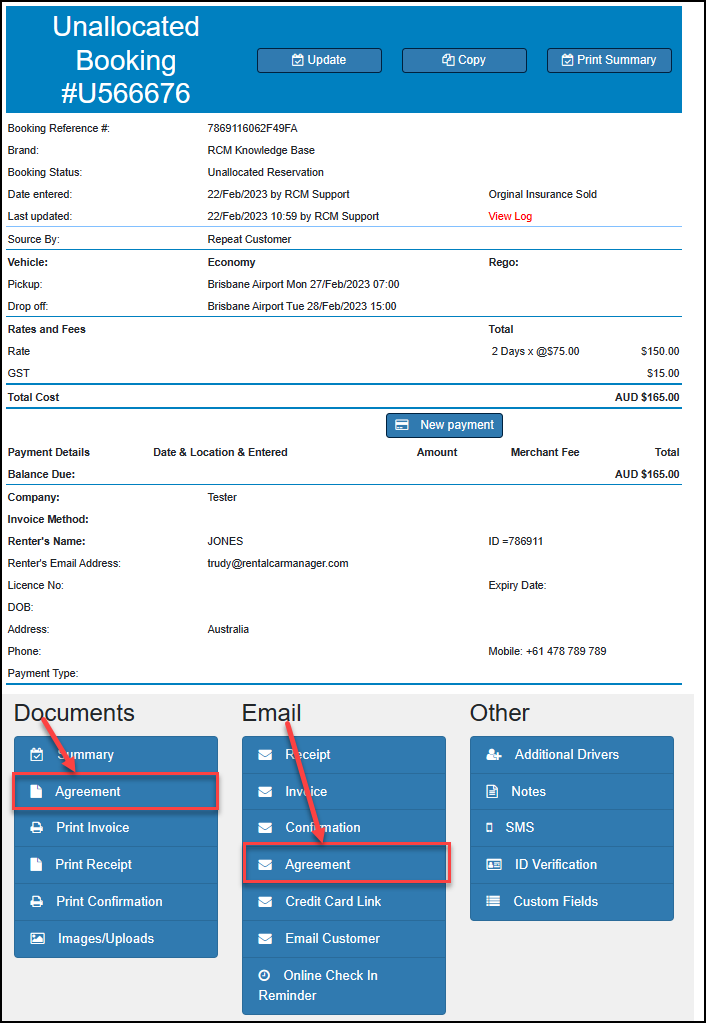Click envelope icon next to Email Customer

click(x=265, y=939)
